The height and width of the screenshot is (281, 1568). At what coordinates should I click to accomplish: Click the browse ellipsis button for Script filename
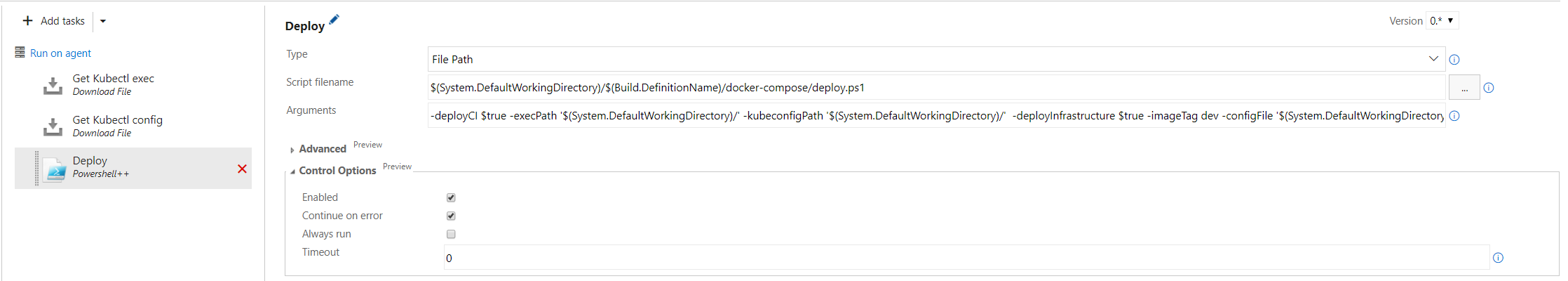[x=1464, y=88]
